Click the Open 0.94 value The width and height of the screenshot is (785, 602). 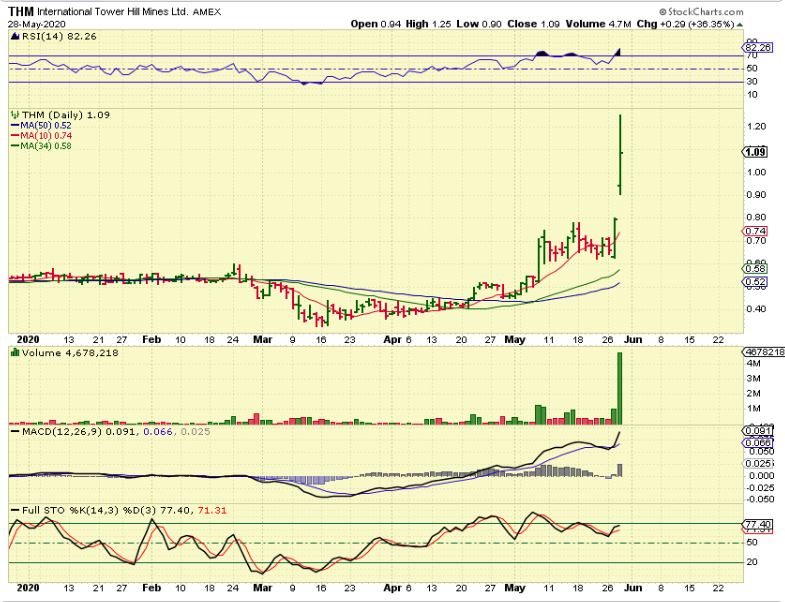point(375,24)
